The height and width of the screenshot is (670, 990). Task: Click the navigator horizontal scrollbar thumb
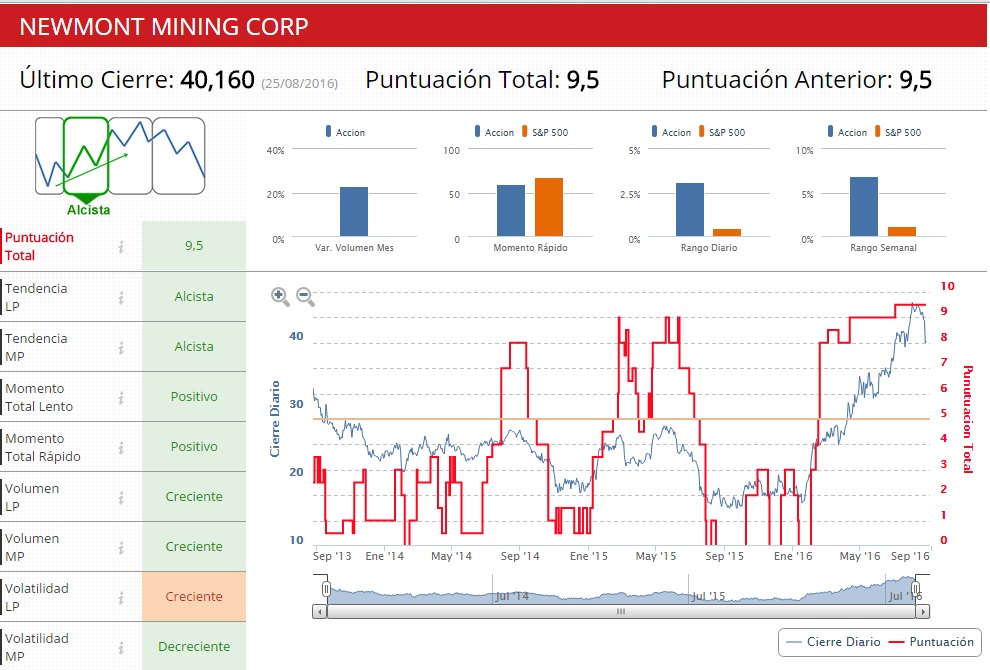point(621,611)
